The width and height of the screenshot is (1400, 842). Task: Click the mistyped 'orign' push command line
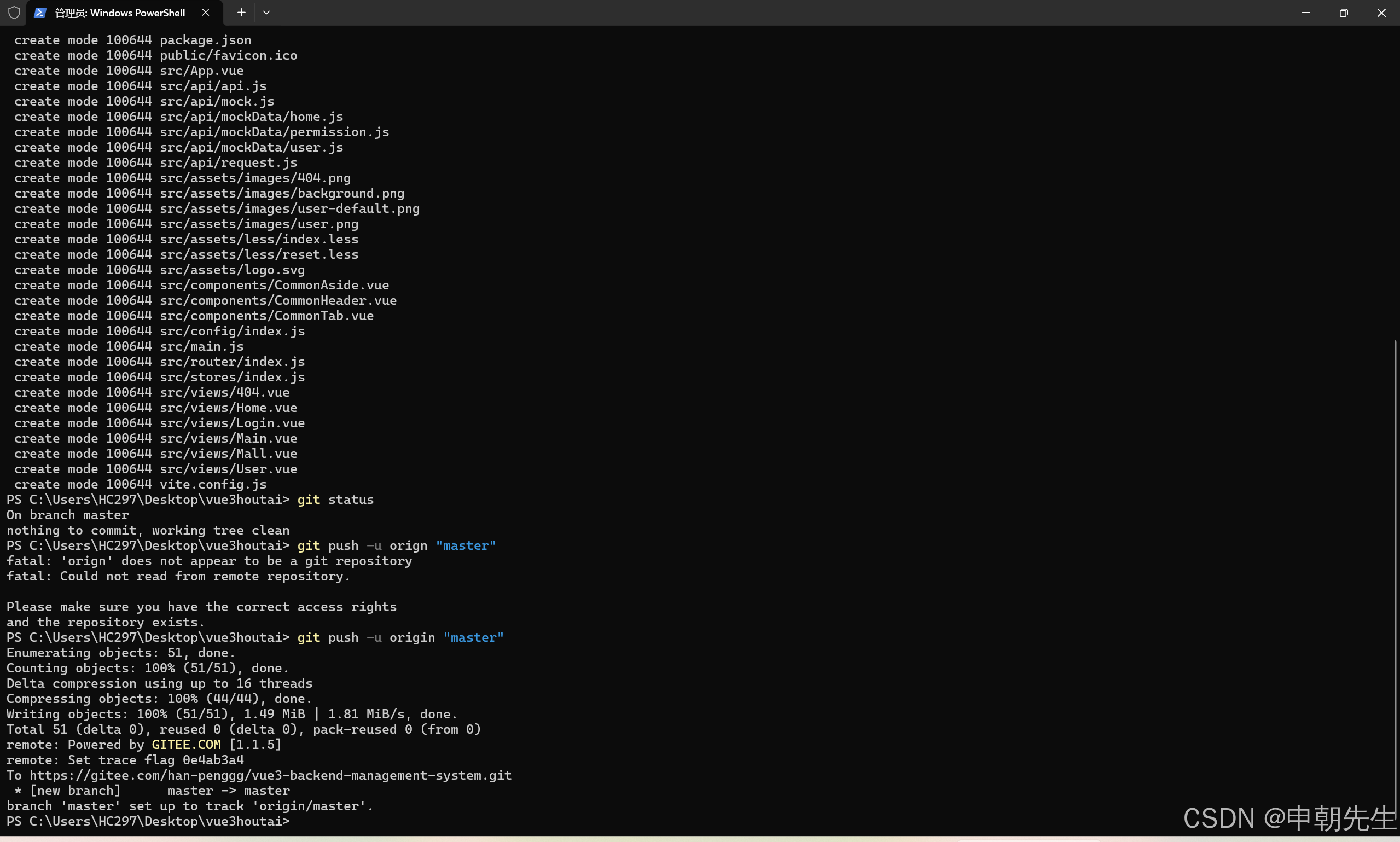396,545
